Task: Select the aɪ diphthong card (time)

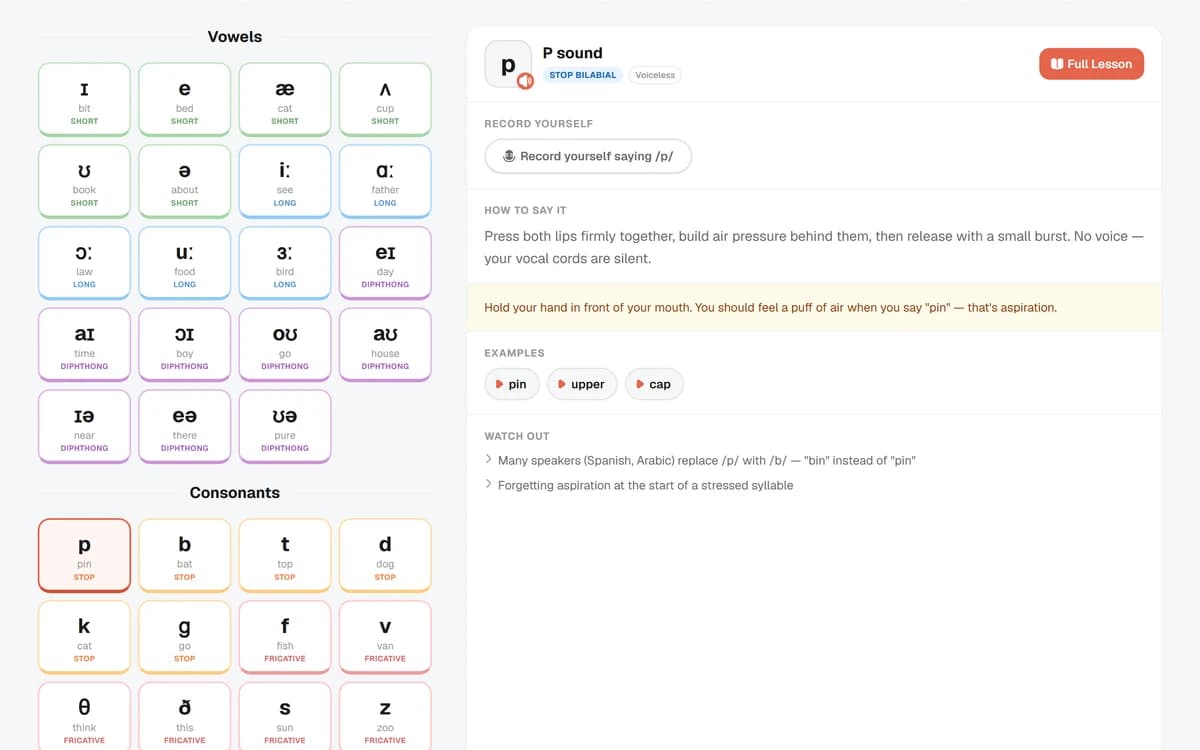Action: pyautogui.click(x=84, y=345)
